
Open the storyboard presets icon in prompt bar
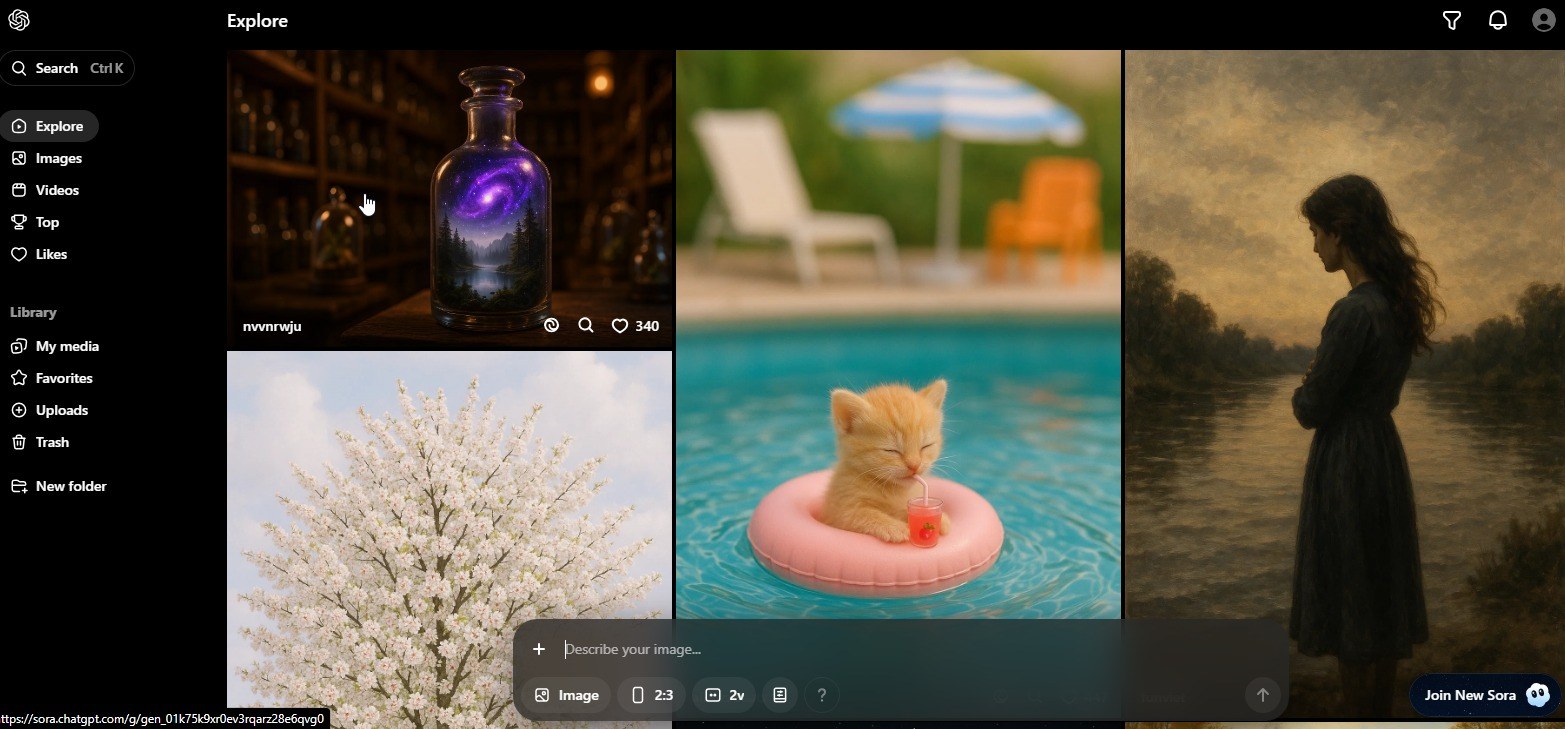pyautogui.click(x=780, y=695)
